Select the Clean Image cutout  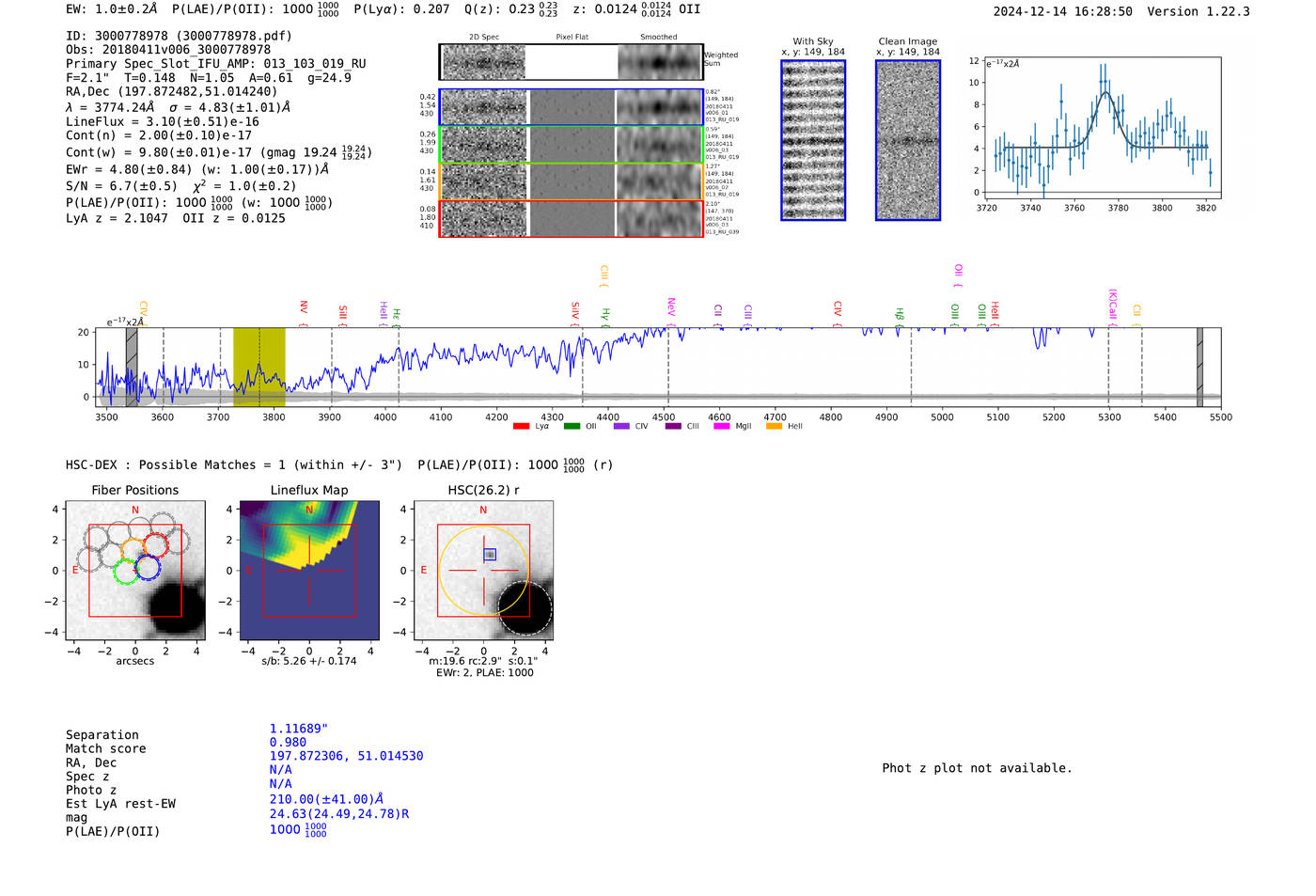point(908,140)
